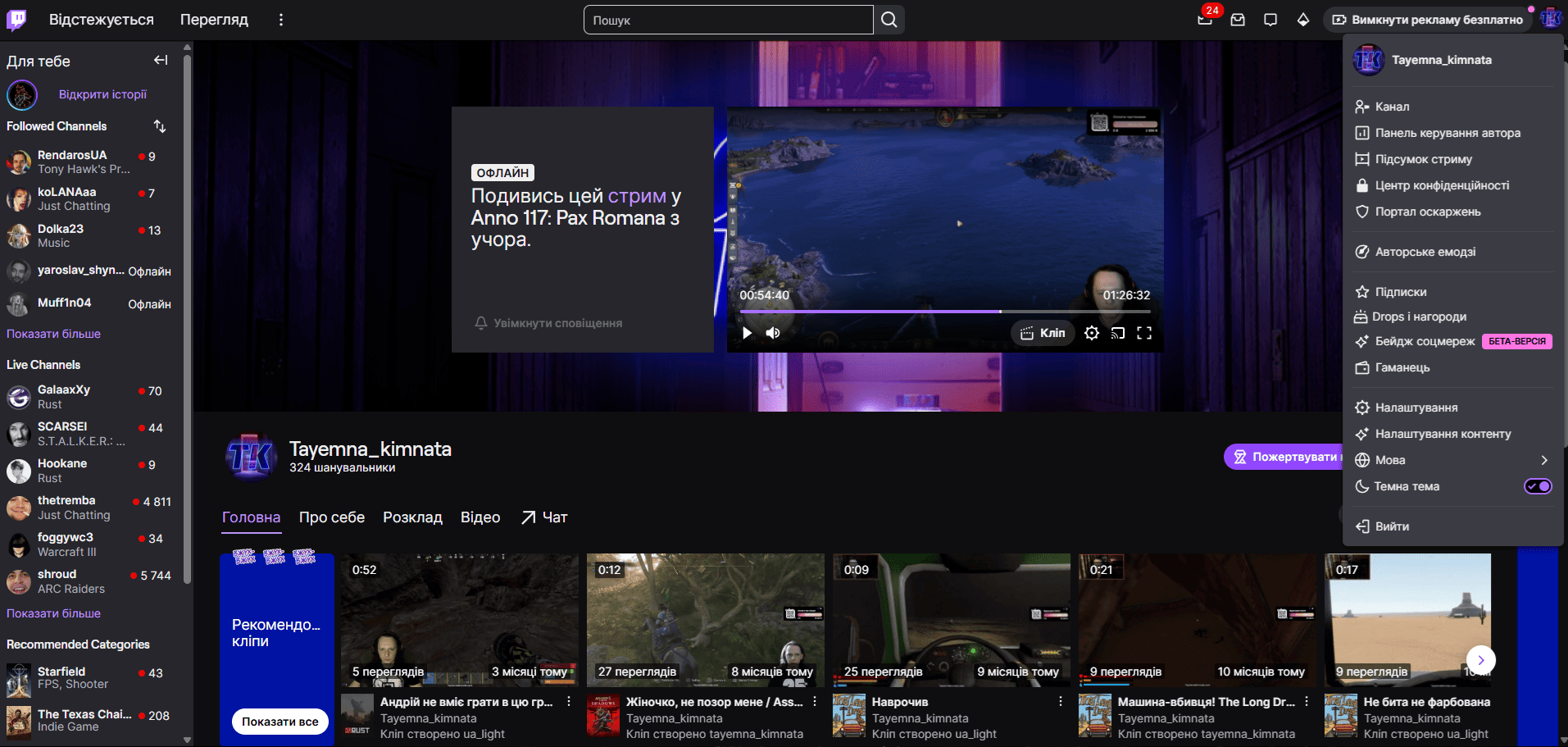Sort Followed Channels with arrows icon
The width and height of the screenshot is (1568, 747).
tap(160, 126)
